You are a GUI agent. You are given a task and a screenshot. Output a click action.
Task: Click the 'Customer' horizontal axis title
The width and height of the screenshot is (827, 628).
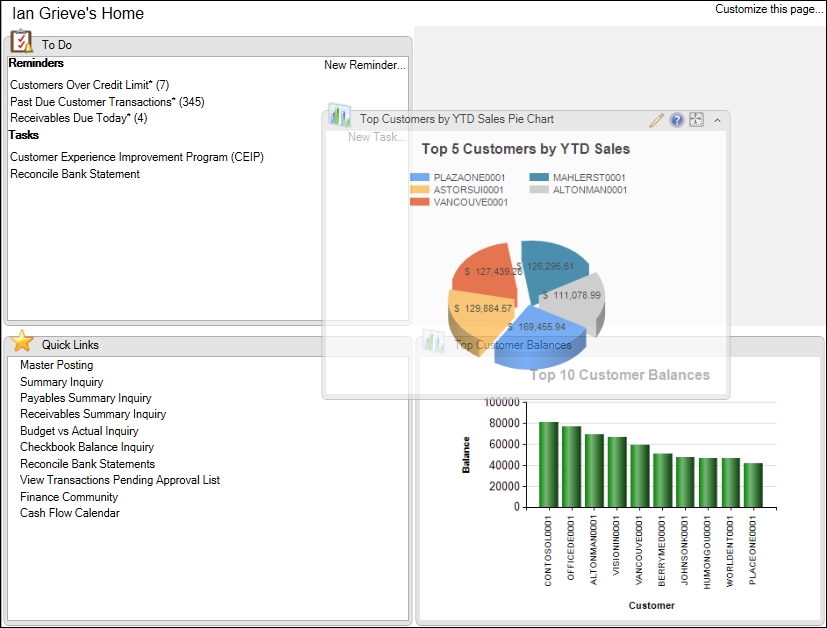coord(651,605)
